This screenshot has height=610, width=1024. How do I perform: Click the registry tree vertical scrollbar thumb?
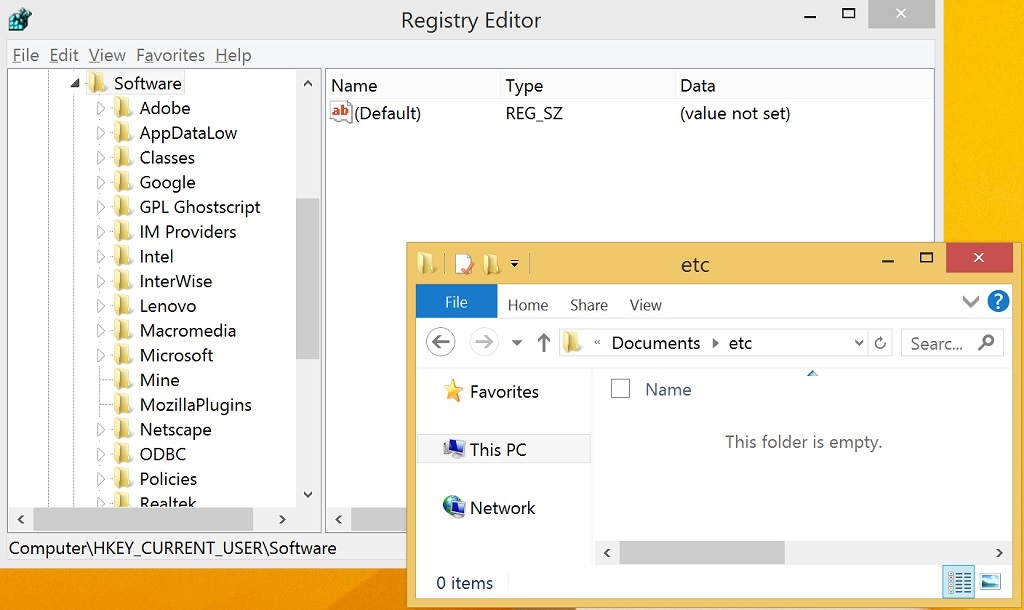[307, 278]
